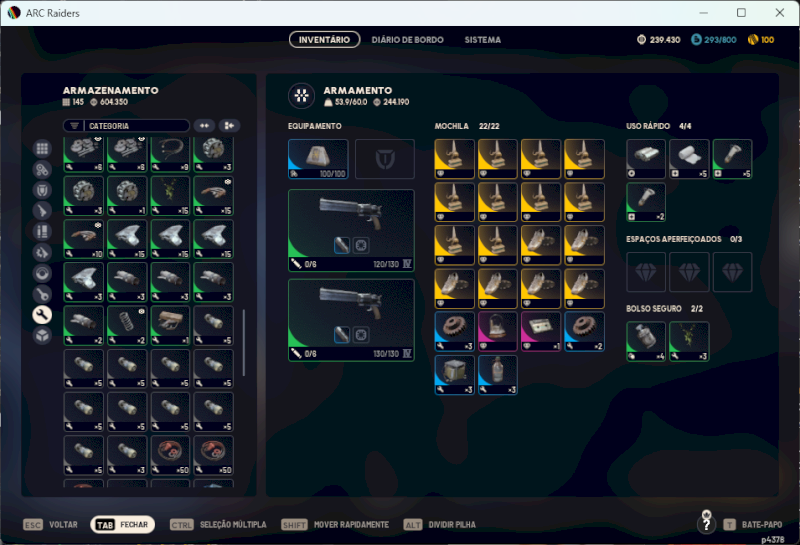Screen dimensions: 800x545
Task: Filter storage by the cube category icon
Action: coord(42,336)
